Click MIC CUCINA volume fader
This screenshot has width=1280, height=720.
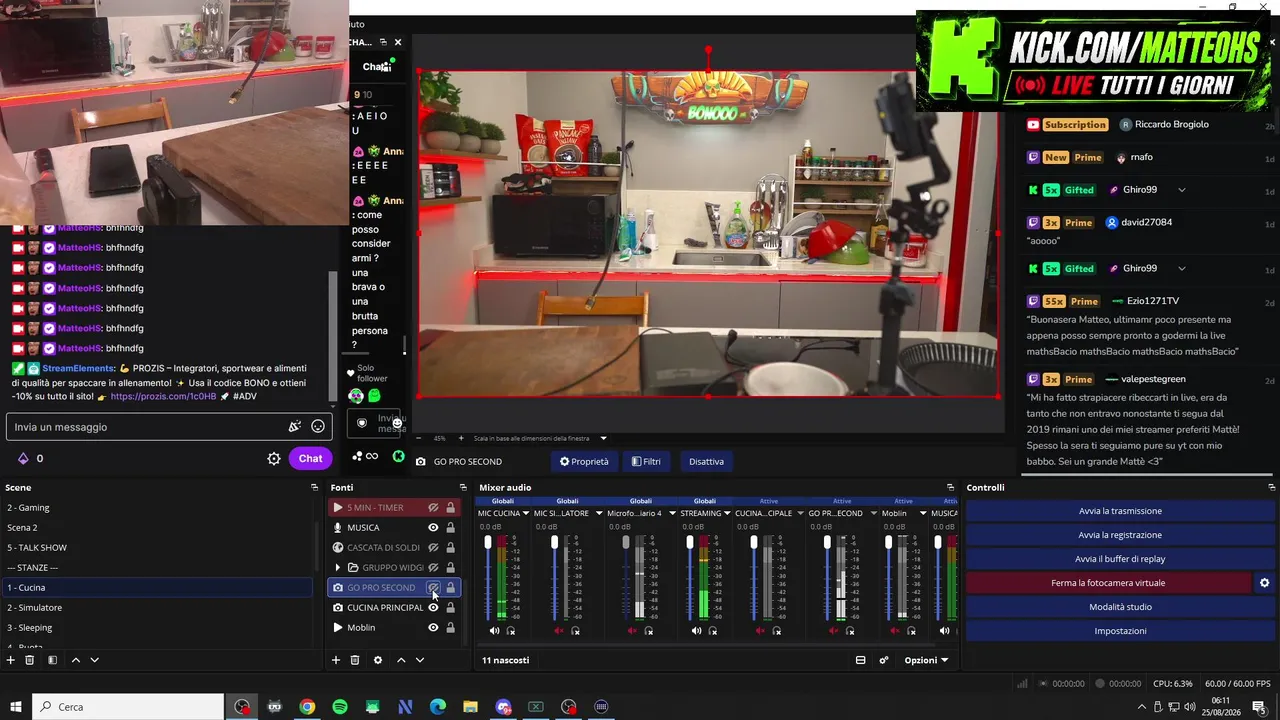tap(488, 542)
